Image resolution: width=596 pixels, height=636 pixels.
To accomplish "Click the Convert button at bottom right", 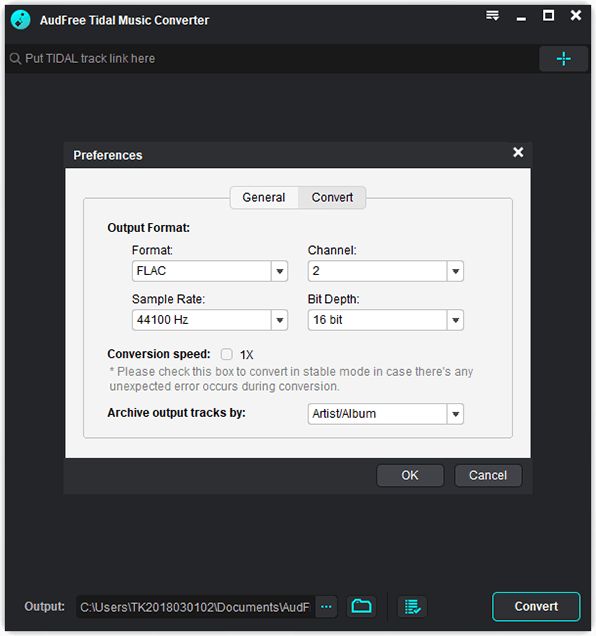I will tap(536, 606).
